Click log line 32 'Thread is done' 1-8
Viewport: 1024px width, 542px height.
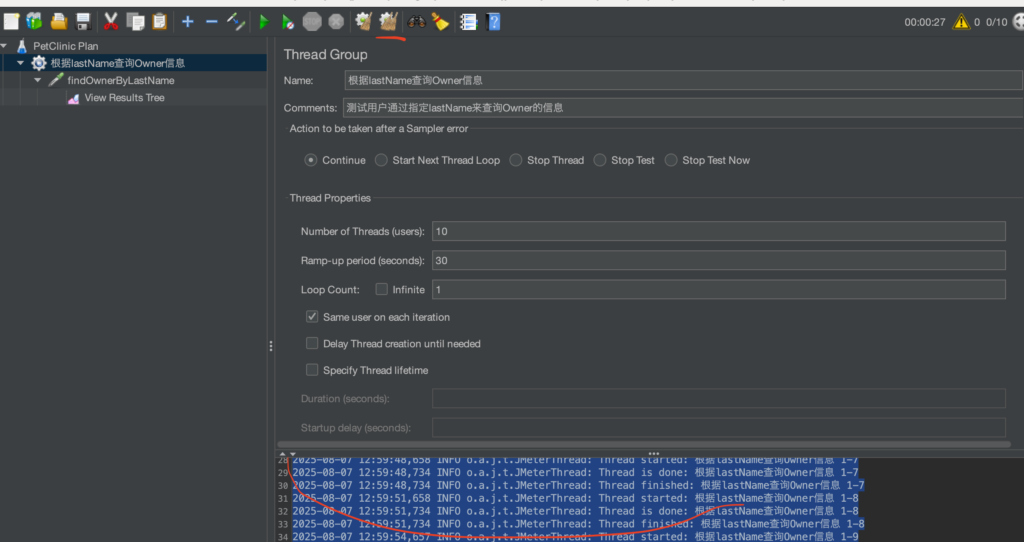tap(575, 511)
